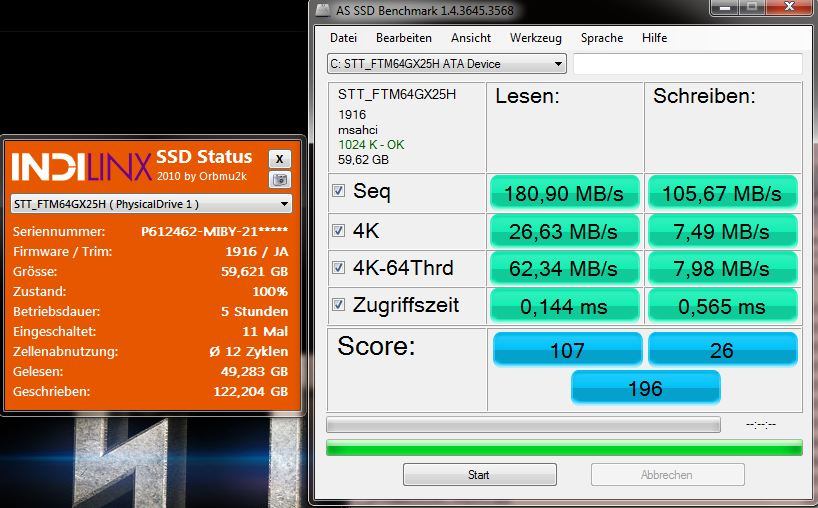Open the Sprache menu
The height and width of the screenshot is (508, 818).
[x=602, y=38]
